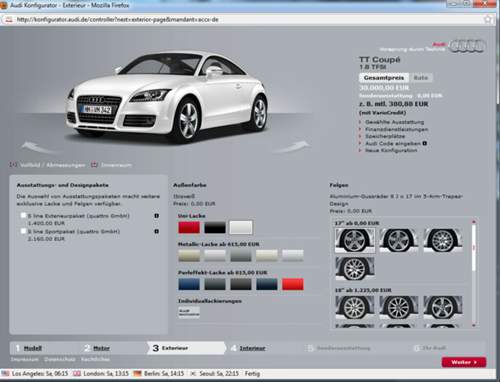The height and width of the screenshot is (382, 500).
Task: Click the white TT Coupé car image
Action: click(x=167, y=97)
